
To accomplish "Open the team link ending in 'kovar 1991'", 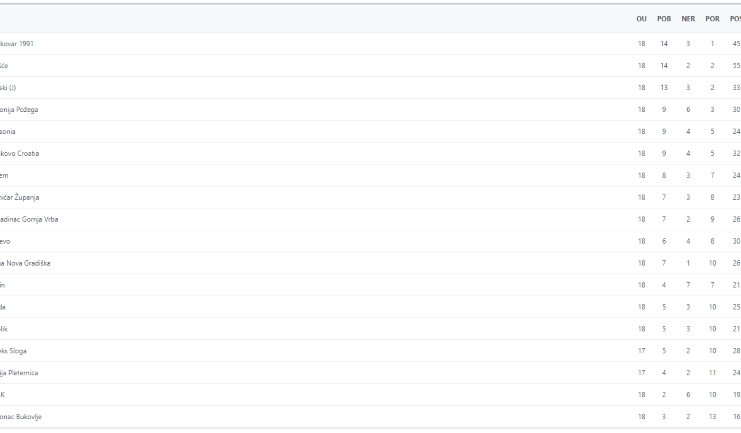I will [x=17, y=43].
